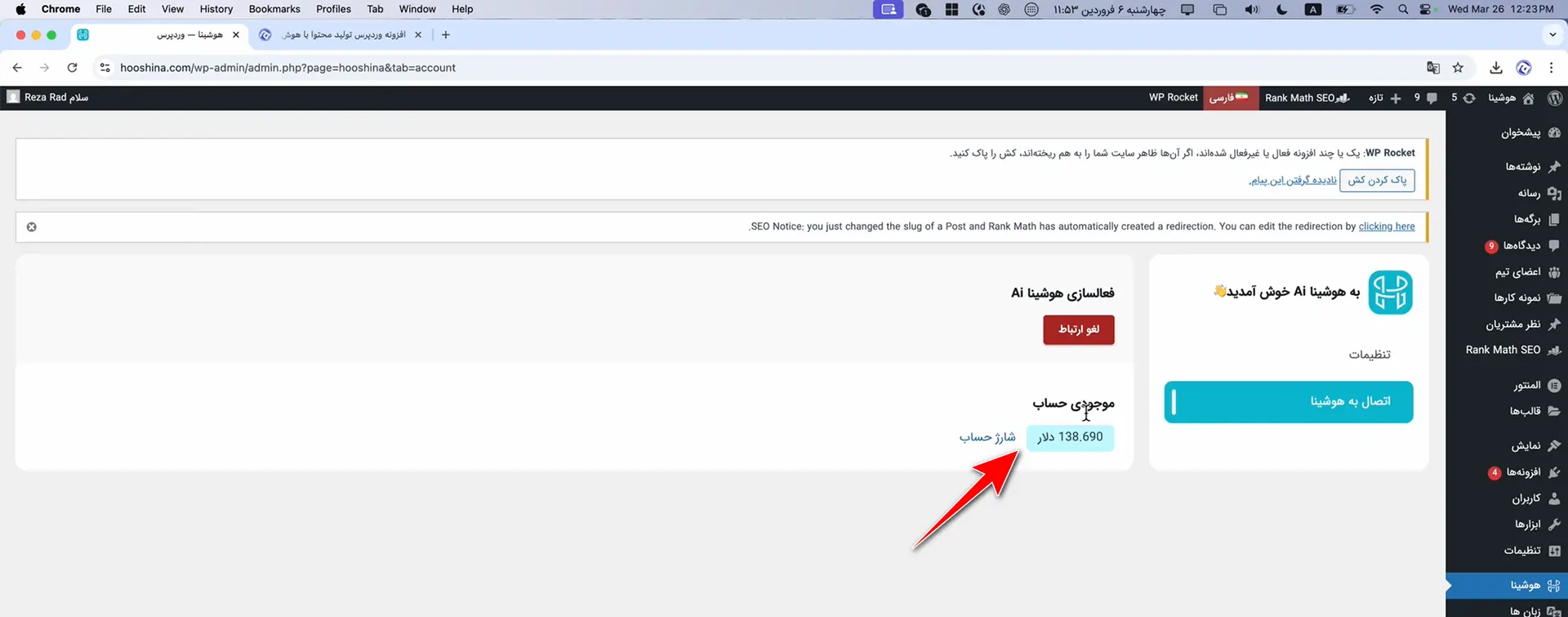Open battery status in menu bar
1568x617 pixels.
pyautogui.click(x=1345, y=9)
